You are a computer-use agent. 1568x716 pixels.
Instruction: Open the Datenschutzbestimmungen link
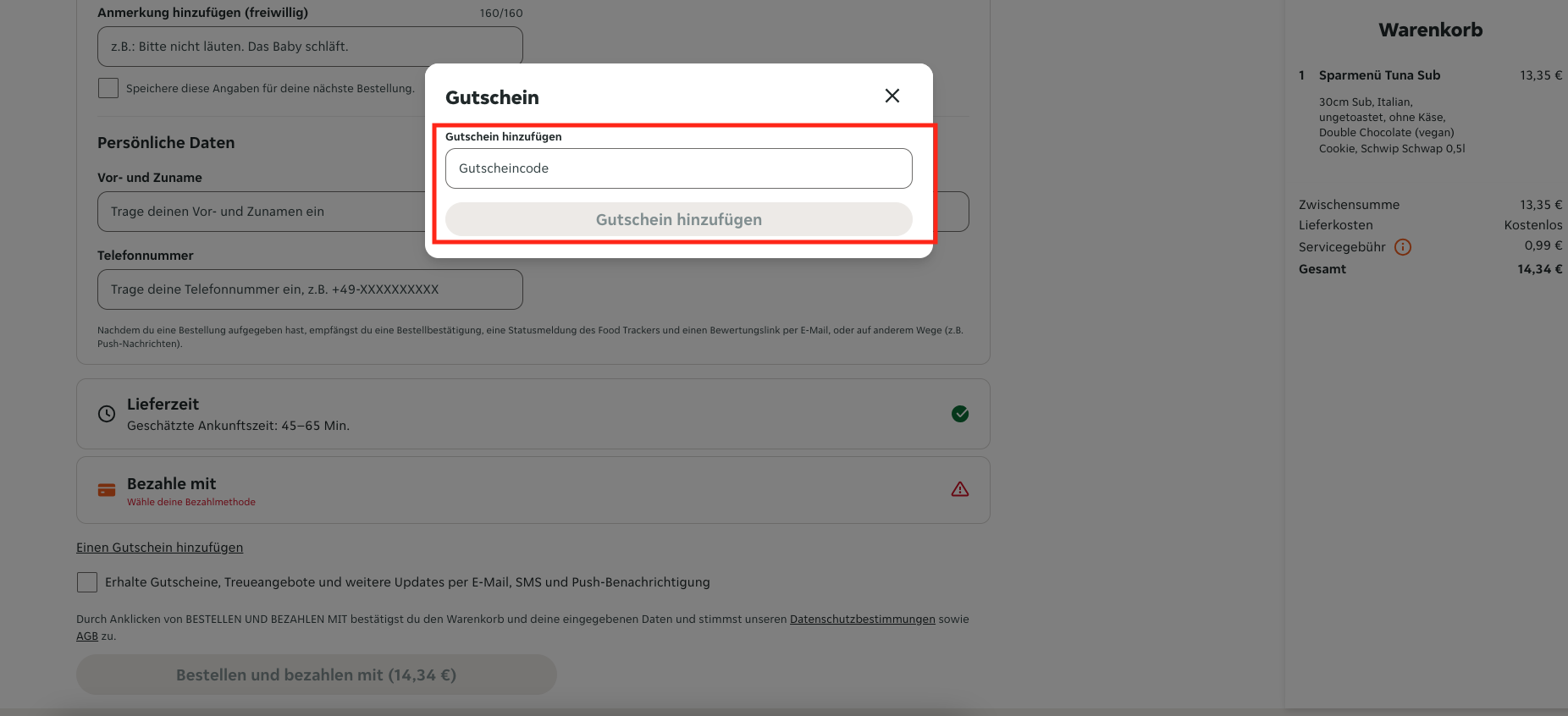click(862, 620)
